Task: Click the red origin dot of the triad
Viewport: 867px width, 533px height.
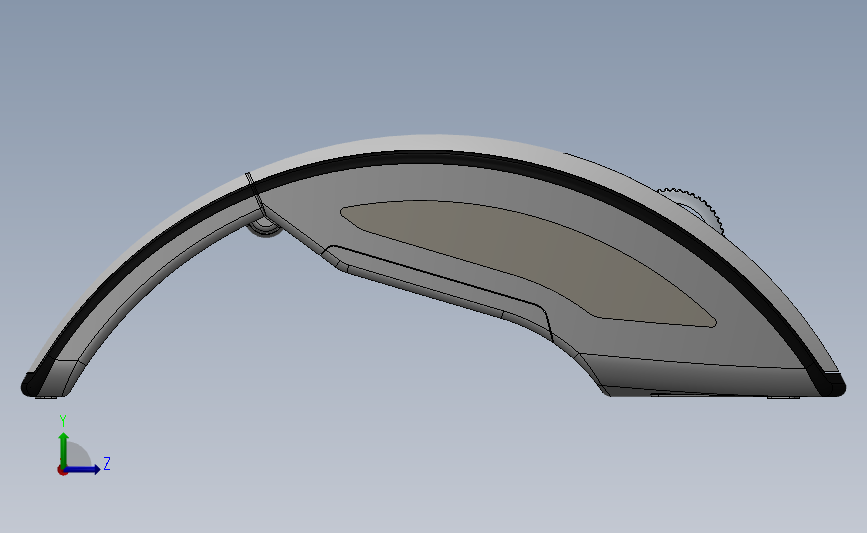Action: coord(62,471)
